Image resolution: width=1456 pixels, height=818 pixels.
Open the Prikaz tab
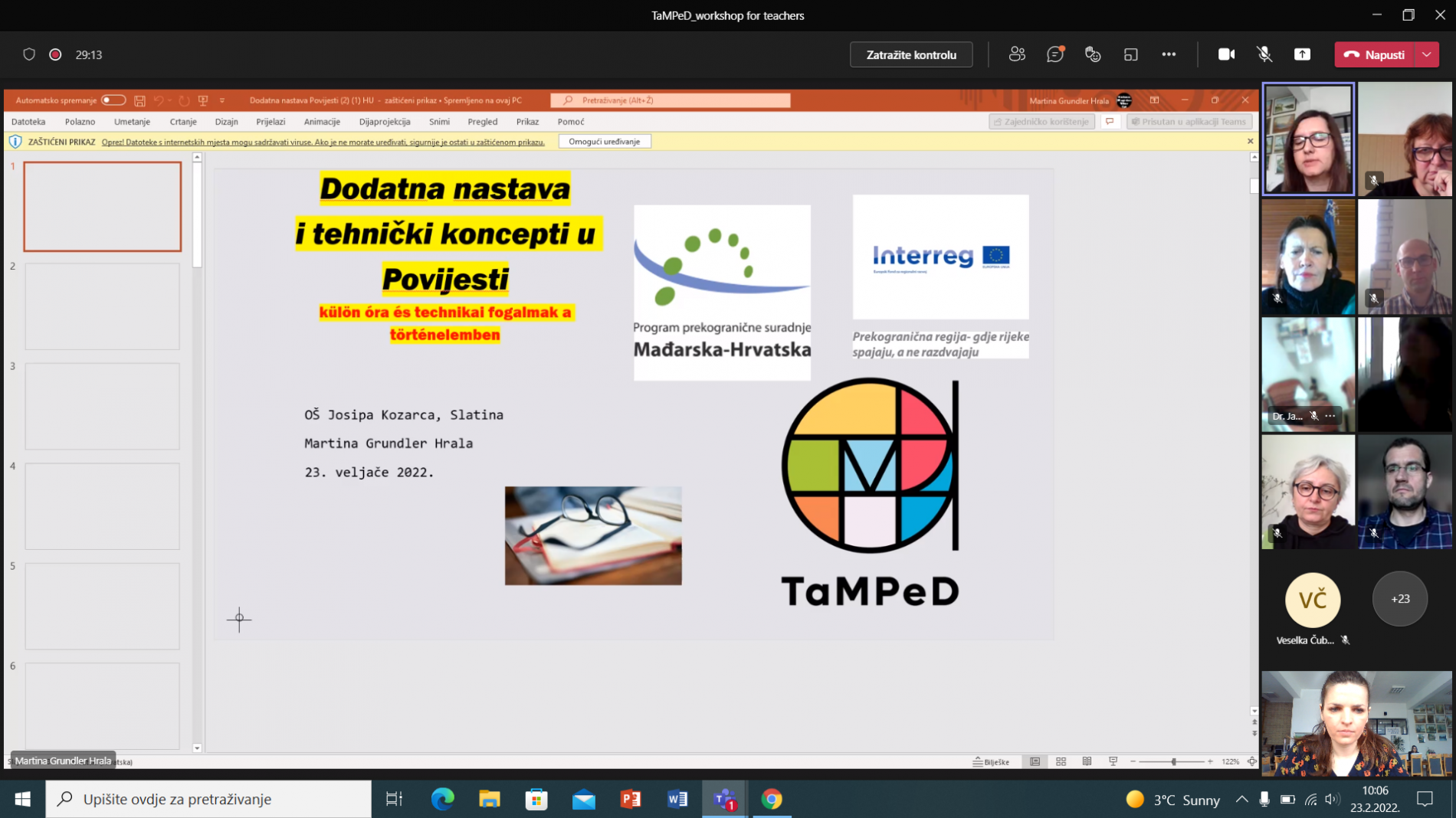click(x=527, y=122)
